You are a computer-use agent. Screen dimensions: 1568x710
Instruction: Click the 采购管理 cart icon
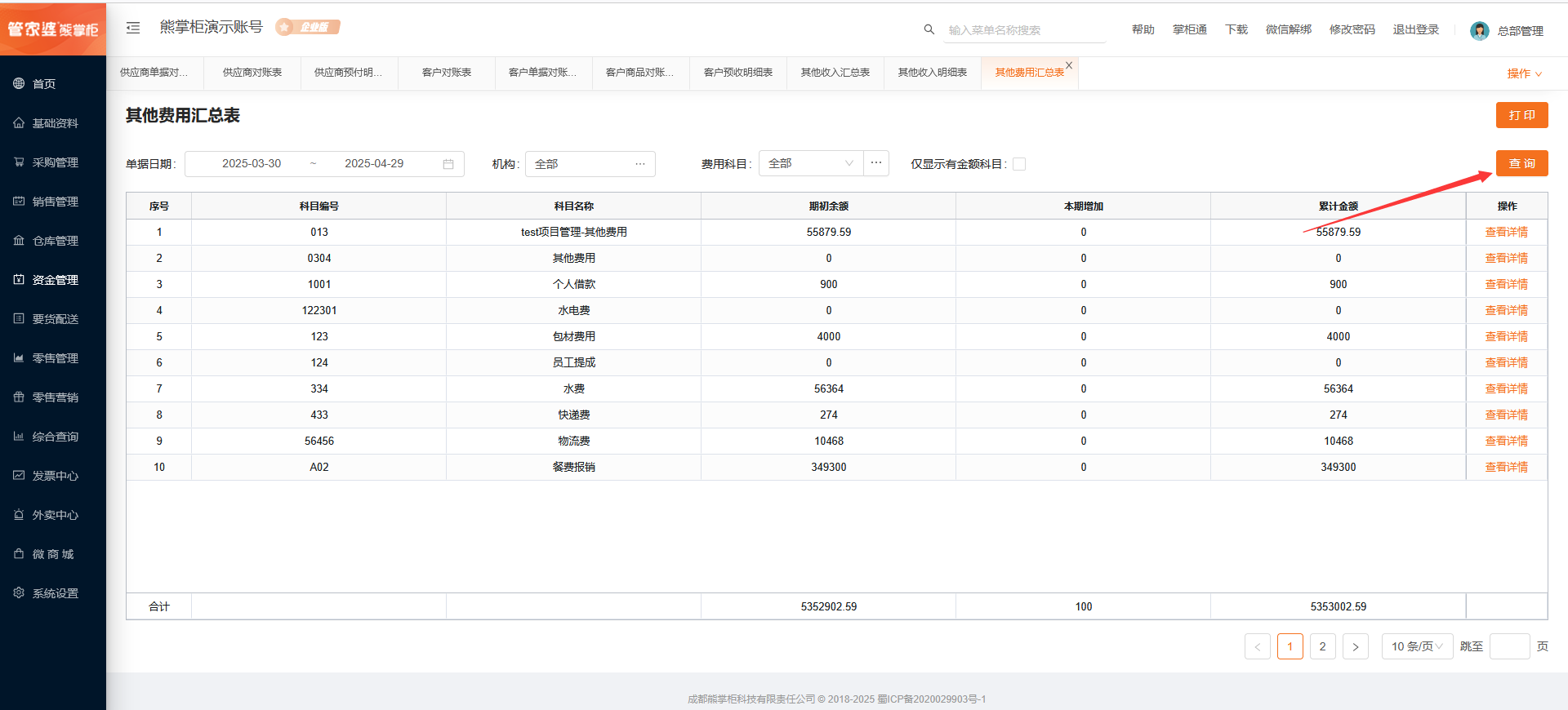pos(19,162)
